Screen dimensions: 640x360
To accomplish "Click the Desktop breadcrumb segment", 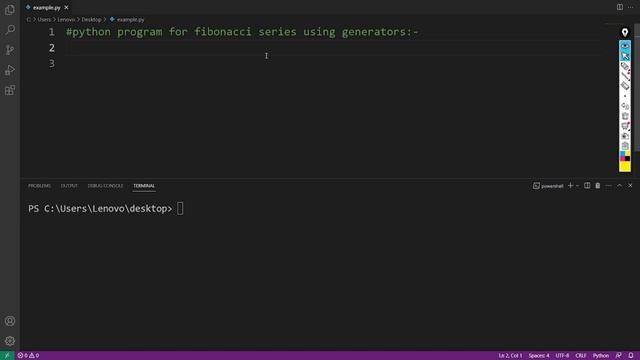I will 91,20.
